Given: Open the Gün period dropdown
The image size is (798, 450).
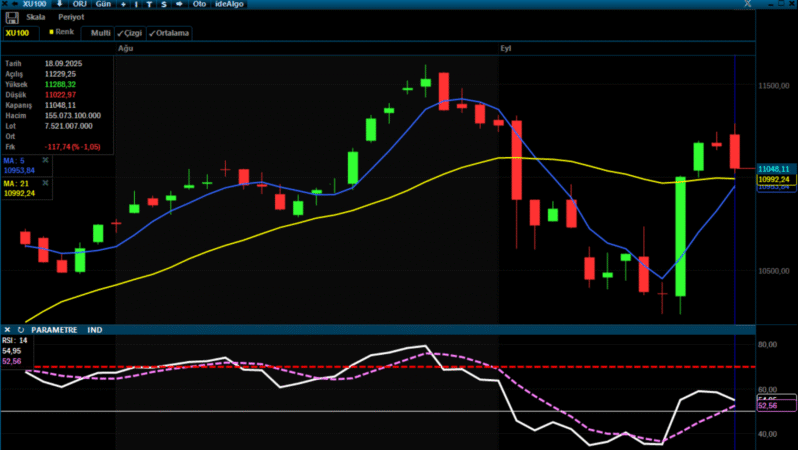Looking at the screenshot, I should tap(102, 4).
